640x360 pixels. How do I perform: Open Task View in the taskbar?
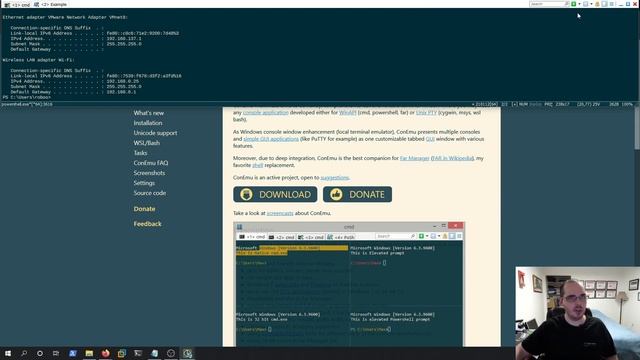[x=56, y=353]
